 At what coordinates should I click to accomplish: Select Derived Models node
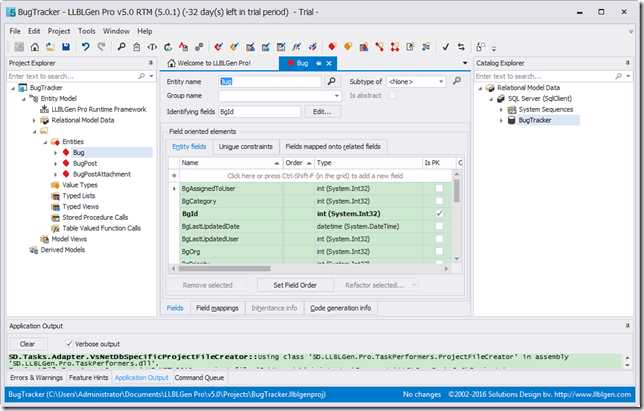(62, 250)
